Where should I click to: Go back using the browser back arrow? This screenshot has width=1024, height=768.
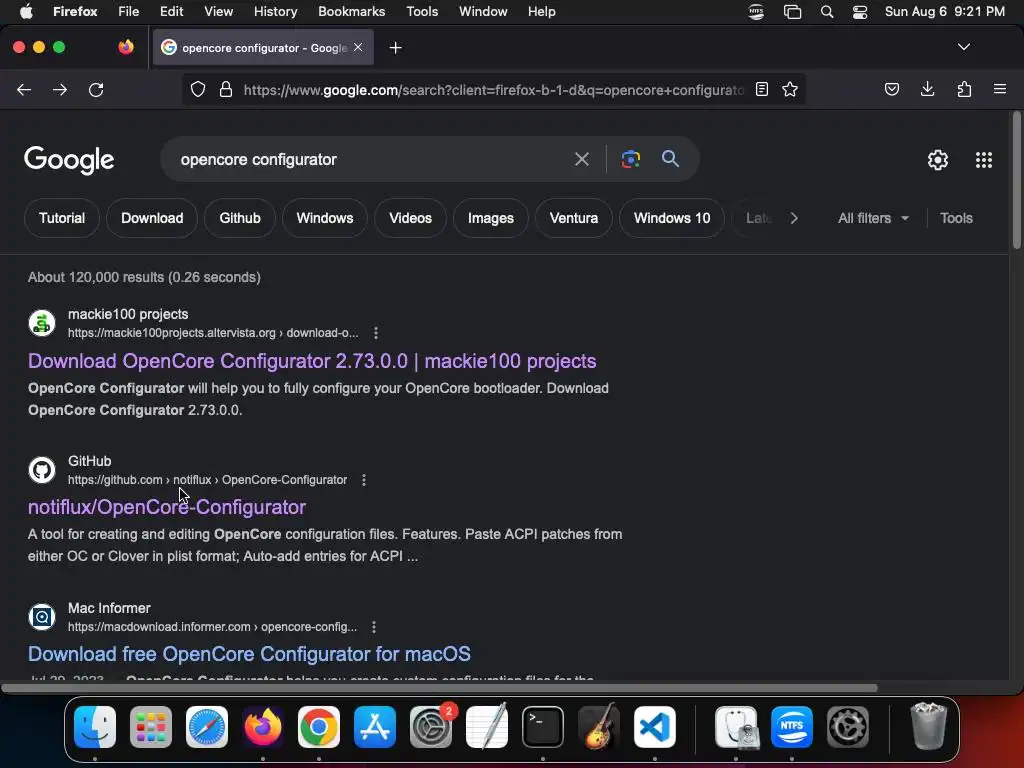coord(24,89)
